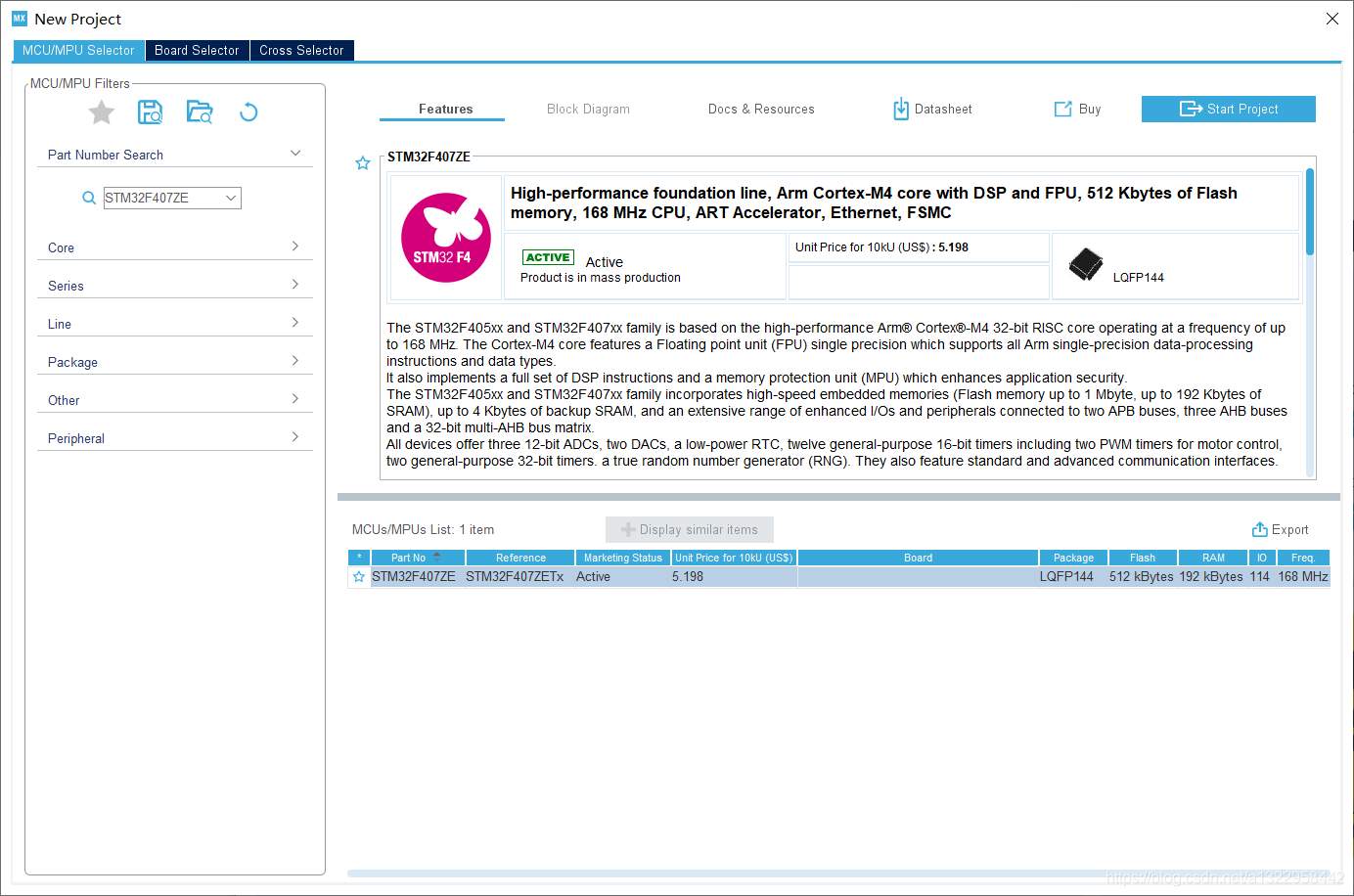1354x896 pixels.
Task: Sort list by Board column
Action: tap(918, 558)
